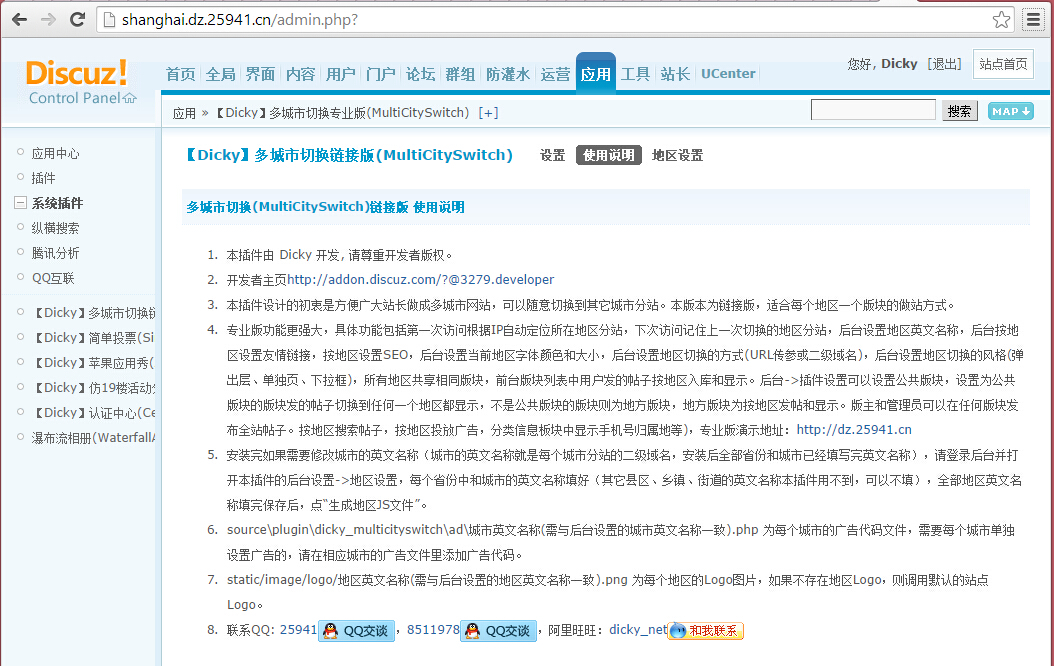Switch to the 地区设置 plugin tab
This screenshot has width=1054, height=666.
pos(678,155)
